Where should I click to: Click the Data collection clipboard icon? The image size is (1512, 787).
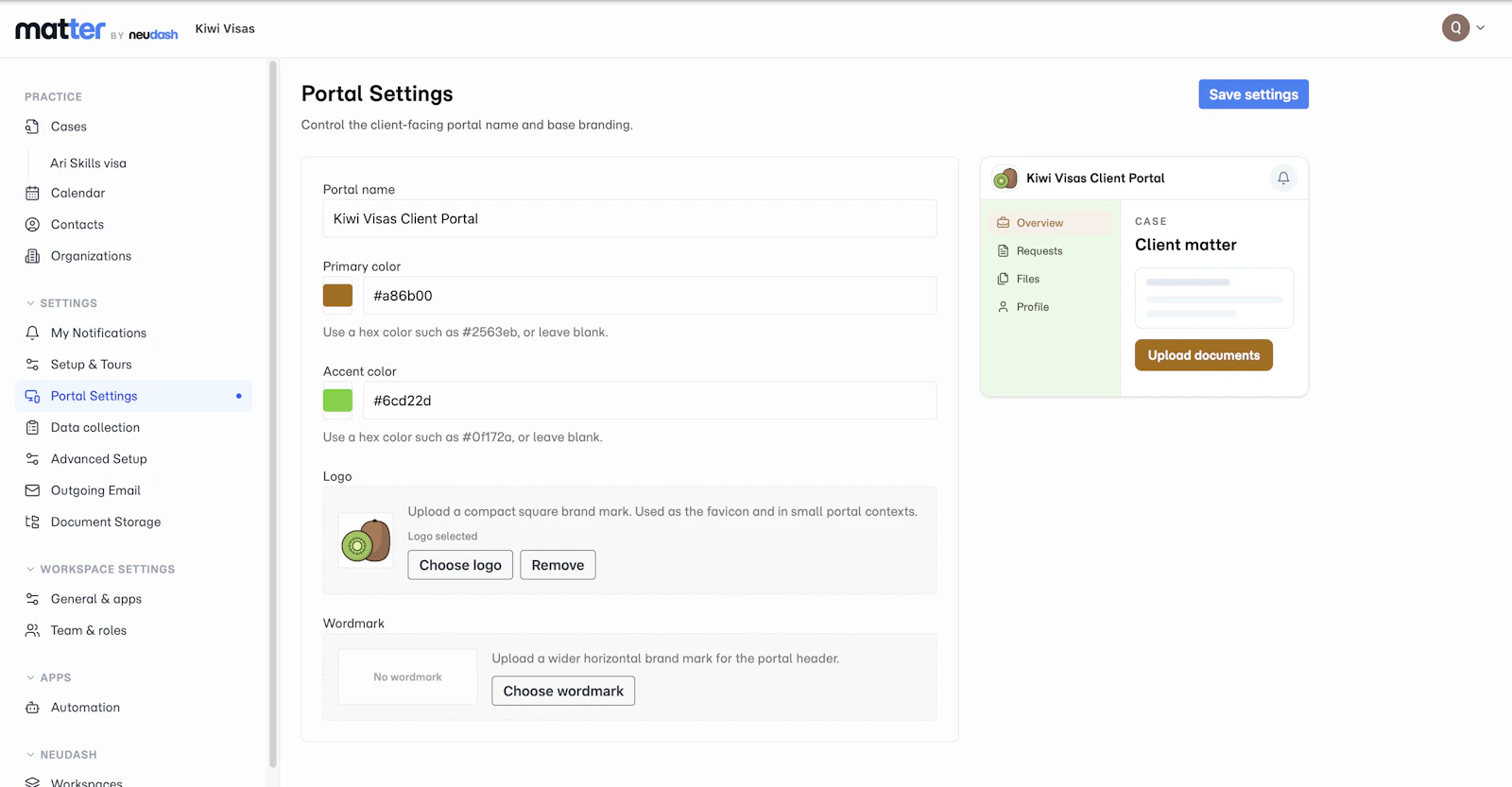[32, 427]
